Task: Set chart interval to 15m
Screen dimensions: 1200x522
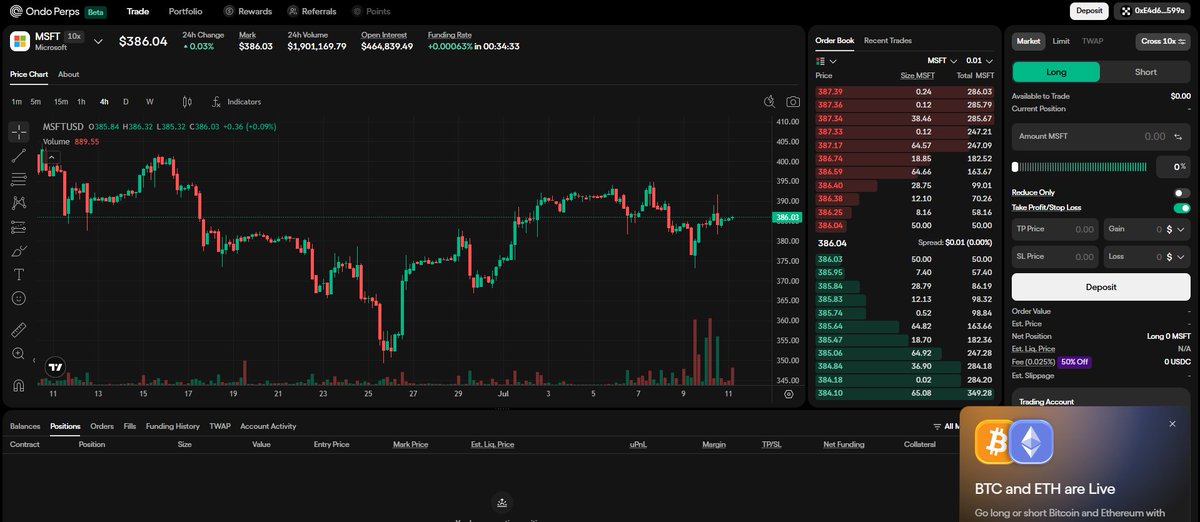Action: [x=61, y=102]
